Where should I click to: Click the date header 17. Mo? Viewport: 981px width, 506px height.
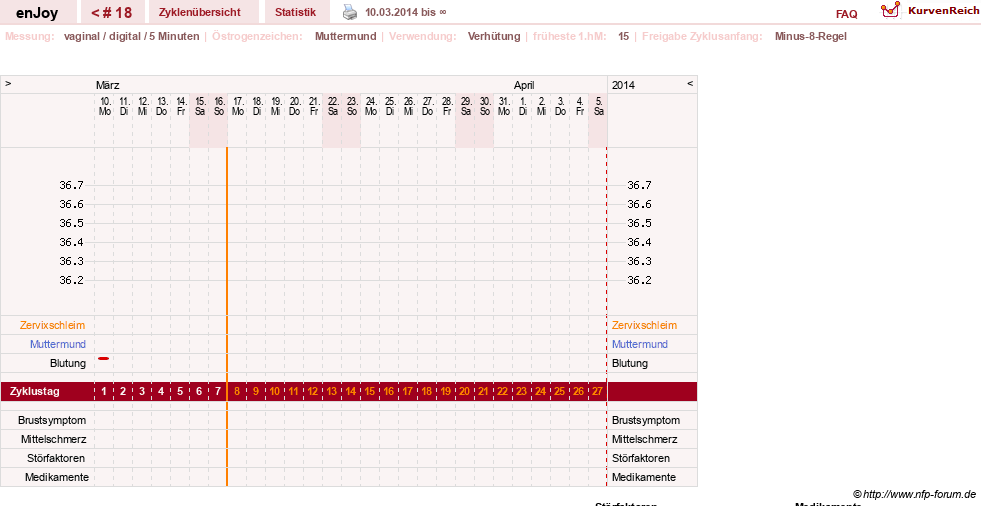[238, 106]
